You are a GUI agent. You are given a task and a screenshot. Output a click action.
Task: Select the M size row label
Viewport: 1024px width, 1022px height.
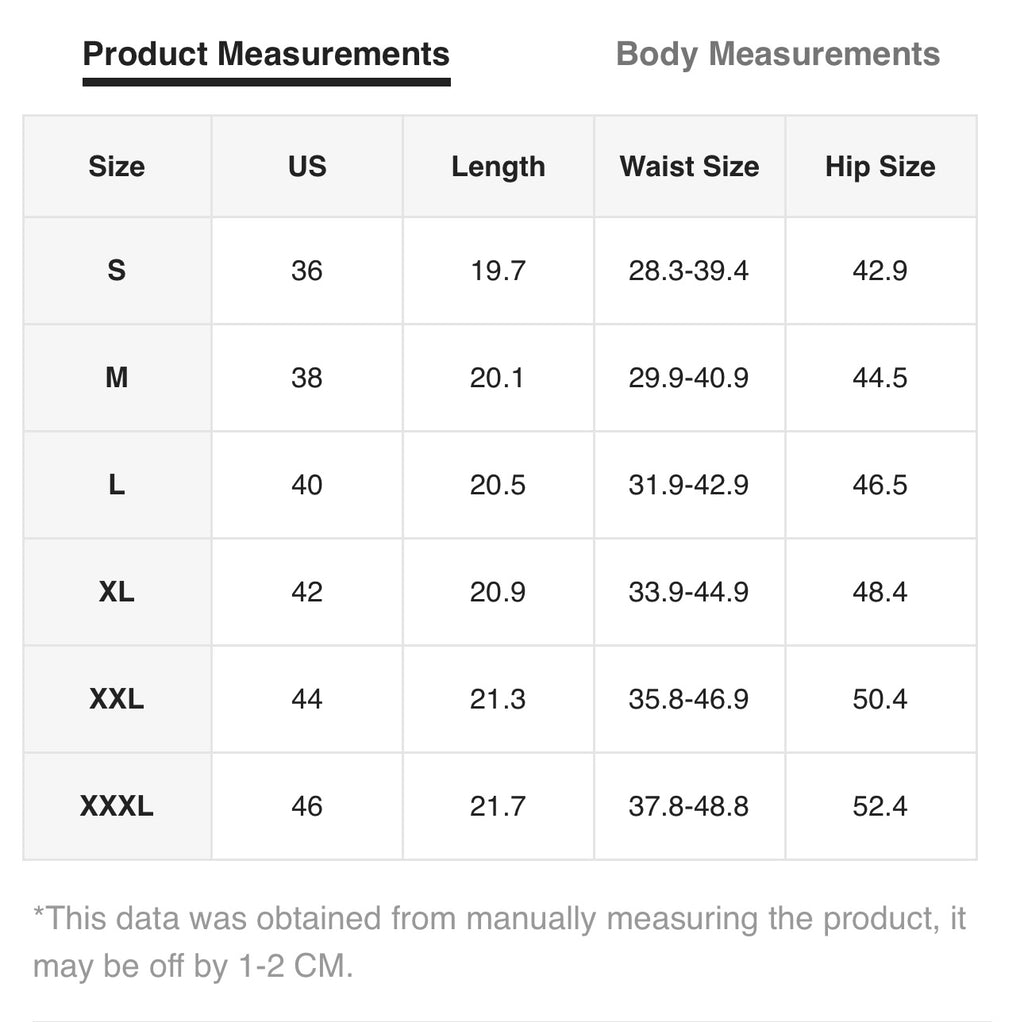click(116, 378)
